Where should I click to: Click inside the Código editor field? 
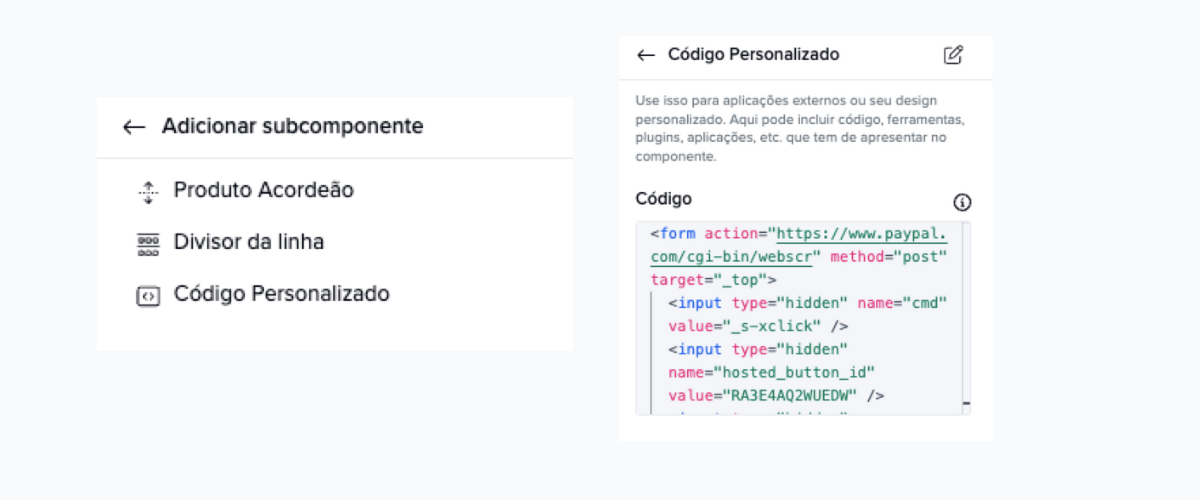tap(803, 318)
